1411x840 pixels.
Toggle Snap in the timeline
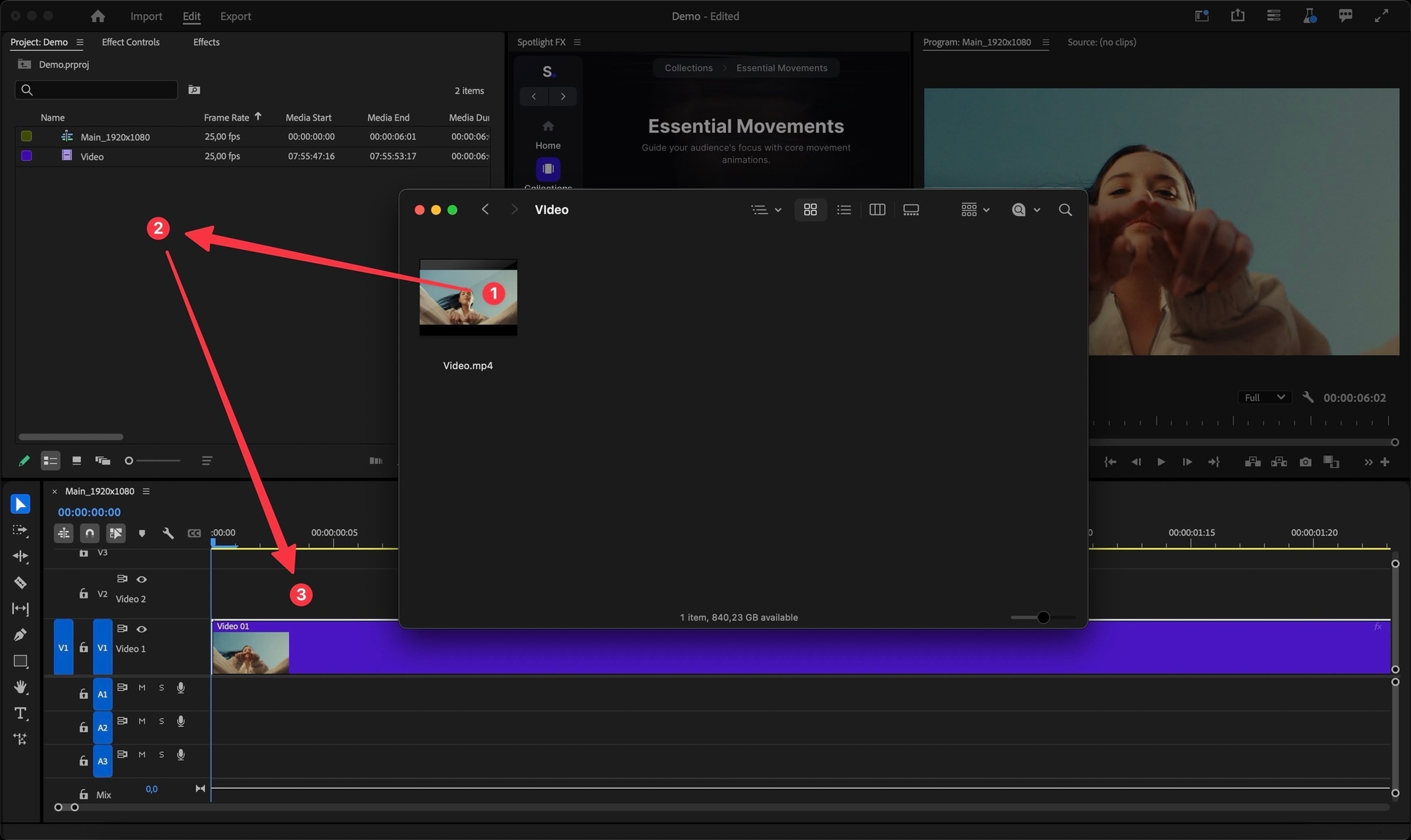coord(90,534)
